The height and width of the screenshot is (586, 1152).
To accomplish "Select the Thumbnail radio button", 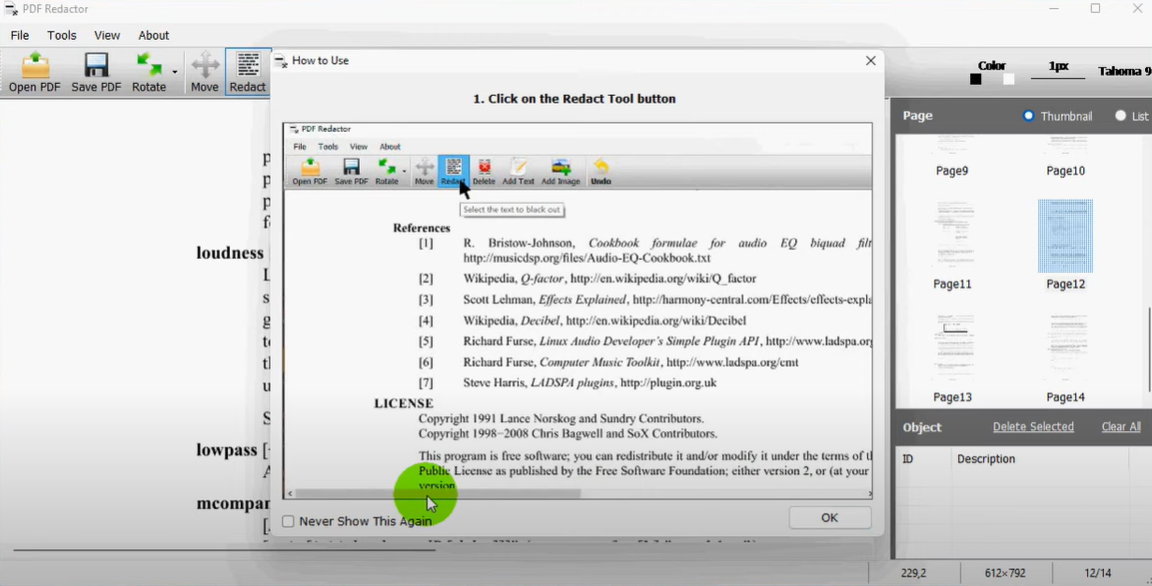I will 1028,115.
